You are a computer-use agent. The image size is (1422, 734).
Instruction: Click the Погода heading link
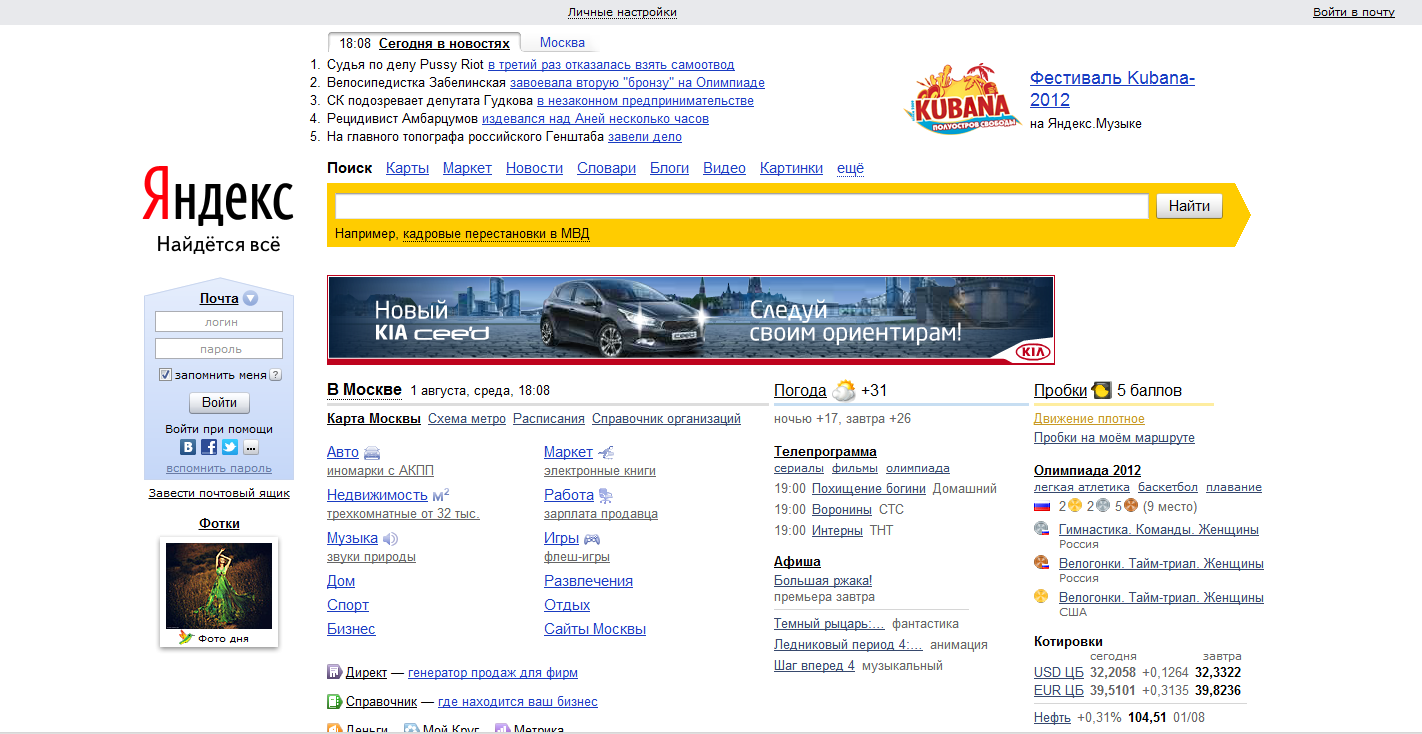pos(800,390)
